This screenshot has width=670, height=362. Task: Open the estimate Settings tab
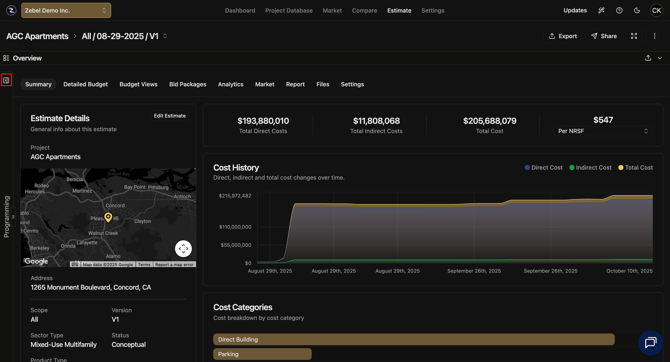coord(352,84)
